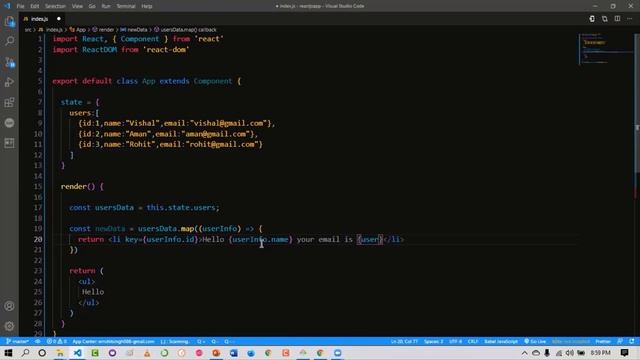This screenshot has width=640, height=360.
Task: Open the Terminal menu
Action: pyautogui.click(x=126, y=6)
